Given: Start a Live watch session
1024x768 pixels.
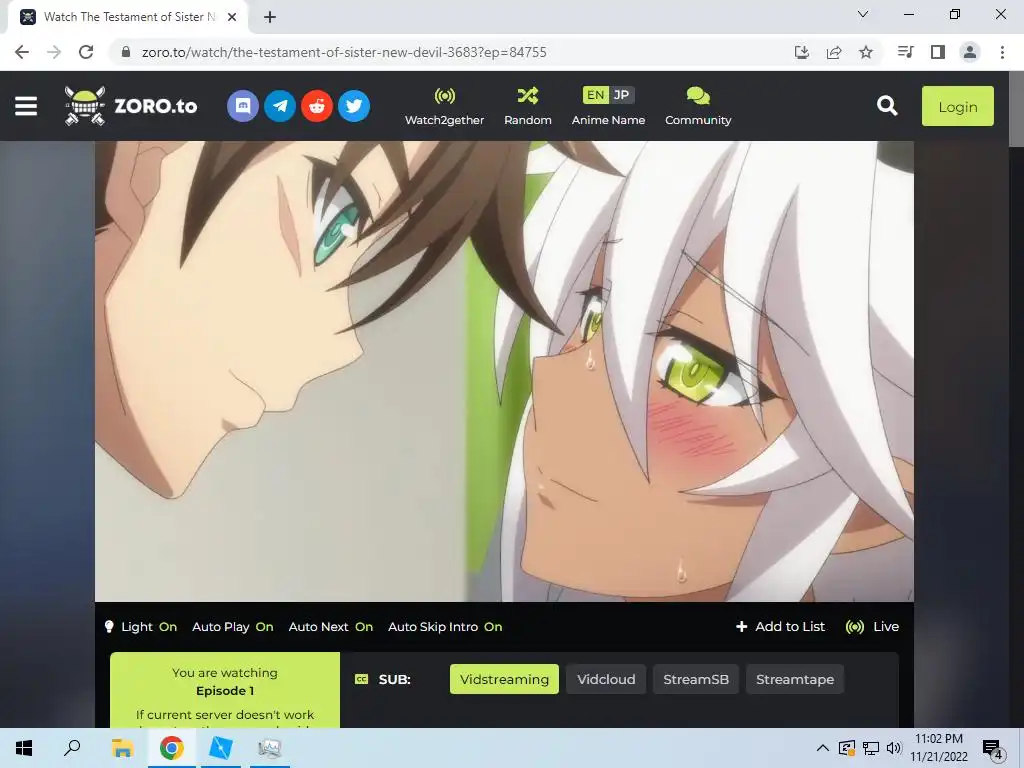Looking at the screenshot, I should (872, 627).
